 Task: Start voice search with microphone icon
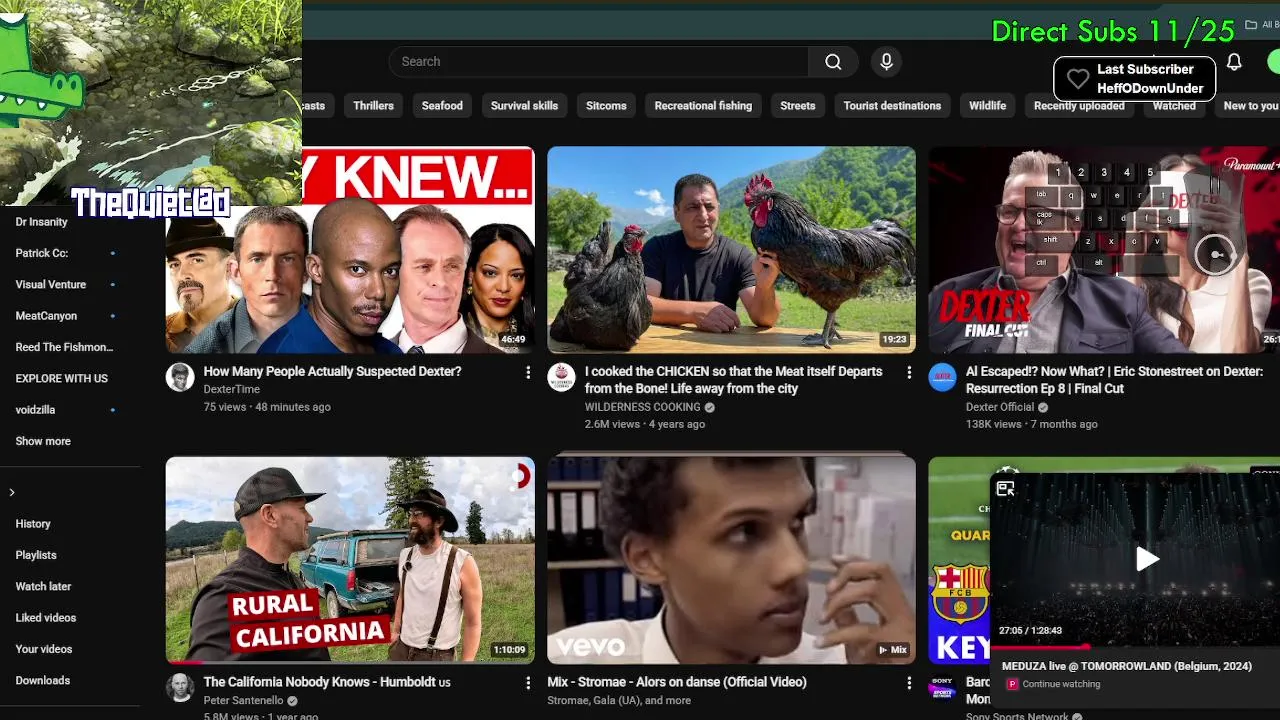click(x=886, y=62)
